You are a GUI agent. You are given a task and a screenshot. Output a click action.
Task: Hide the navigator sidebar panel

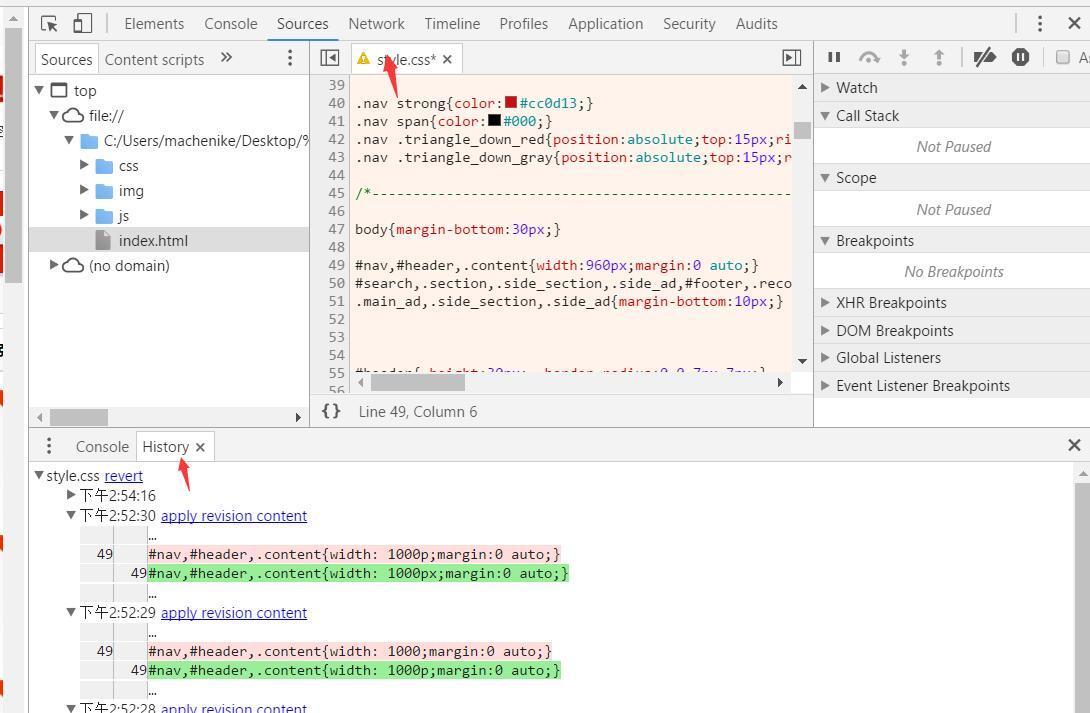(329, 58)
